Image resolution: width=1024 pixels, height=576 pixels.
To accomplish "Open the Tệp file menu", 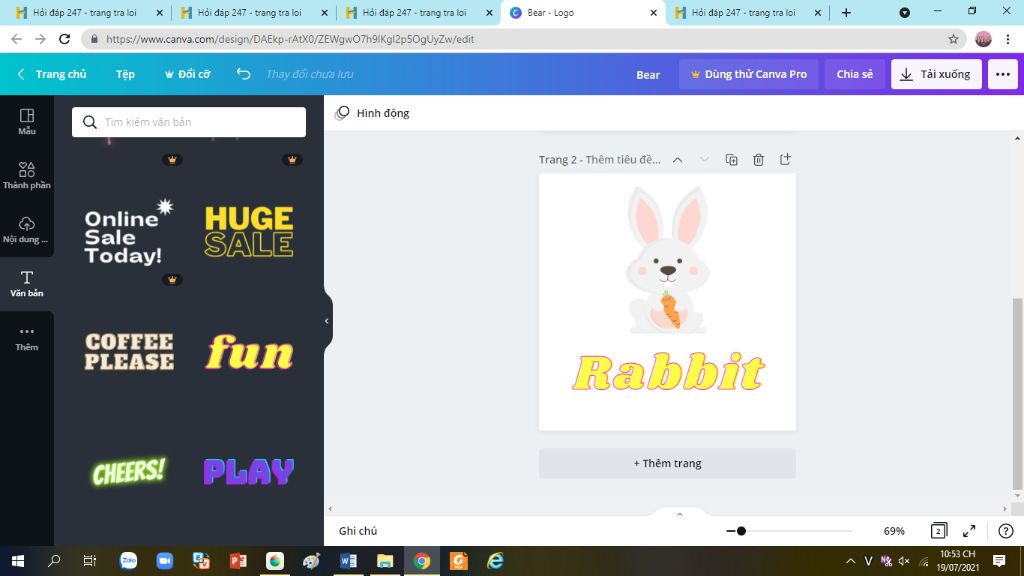I will tap(125, 74).
